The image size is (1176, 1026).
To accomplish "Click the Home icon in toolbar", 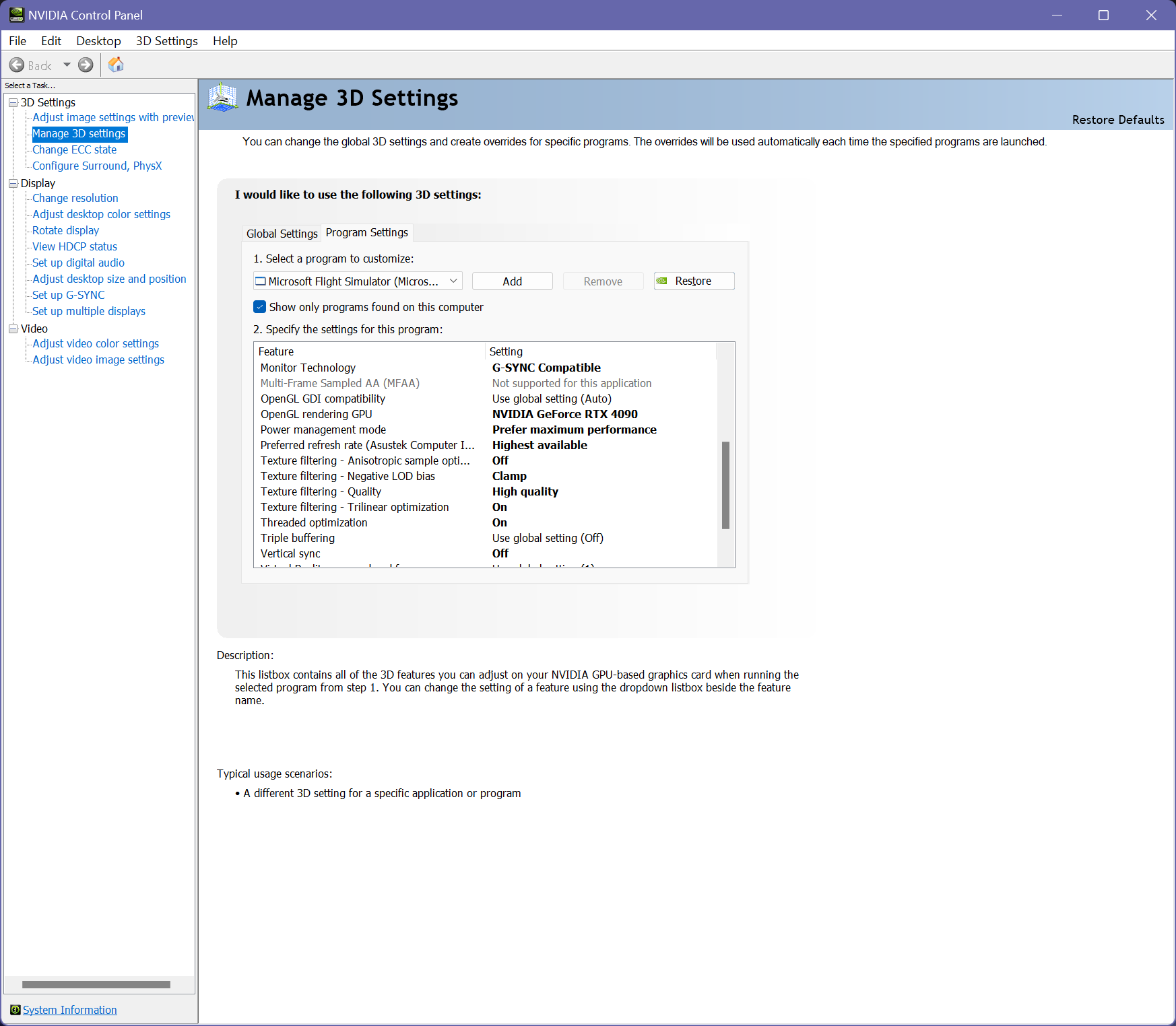I will coord(116,65).
